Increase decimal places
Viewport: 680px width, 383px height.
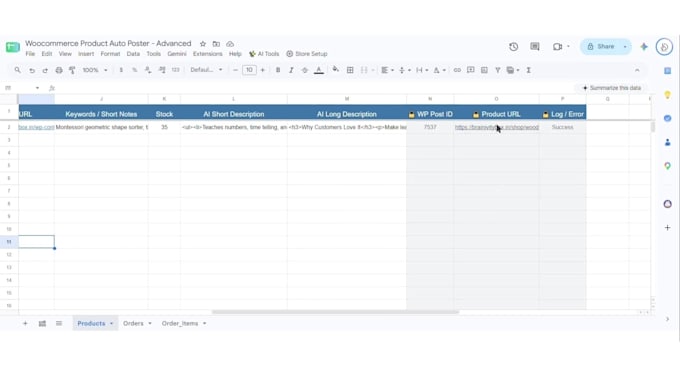(x=162, y=70)
